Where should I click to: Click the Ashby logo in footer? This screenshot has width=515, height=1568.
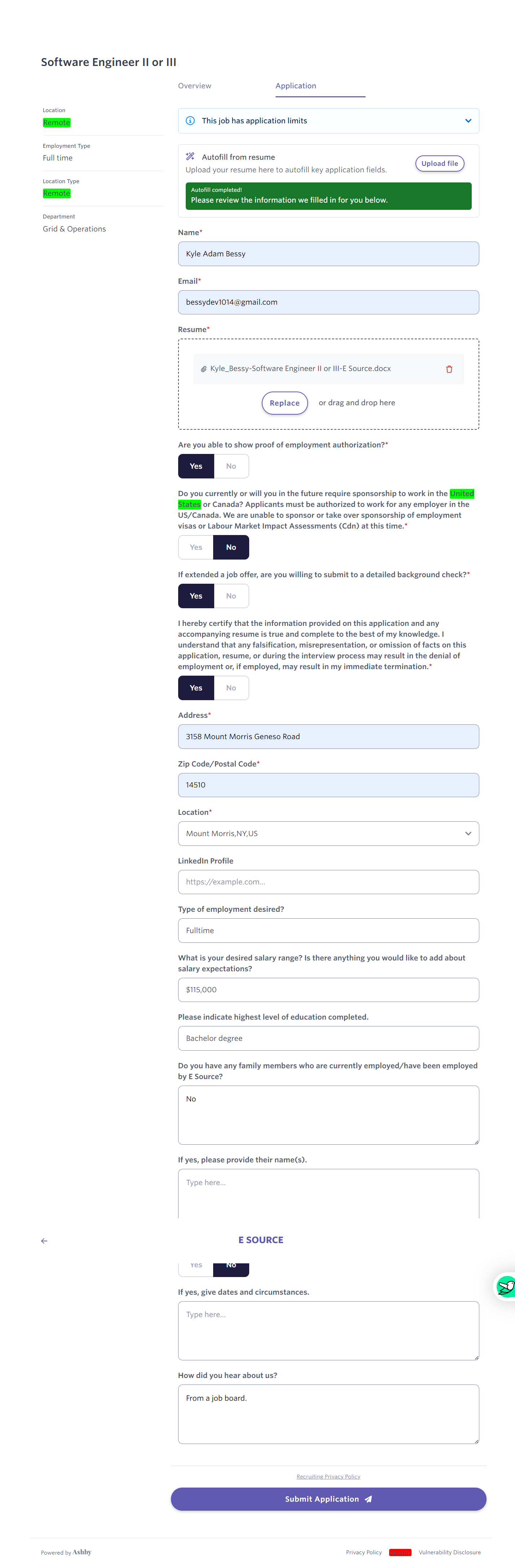pyautogui.click(x=82, y=1552)
